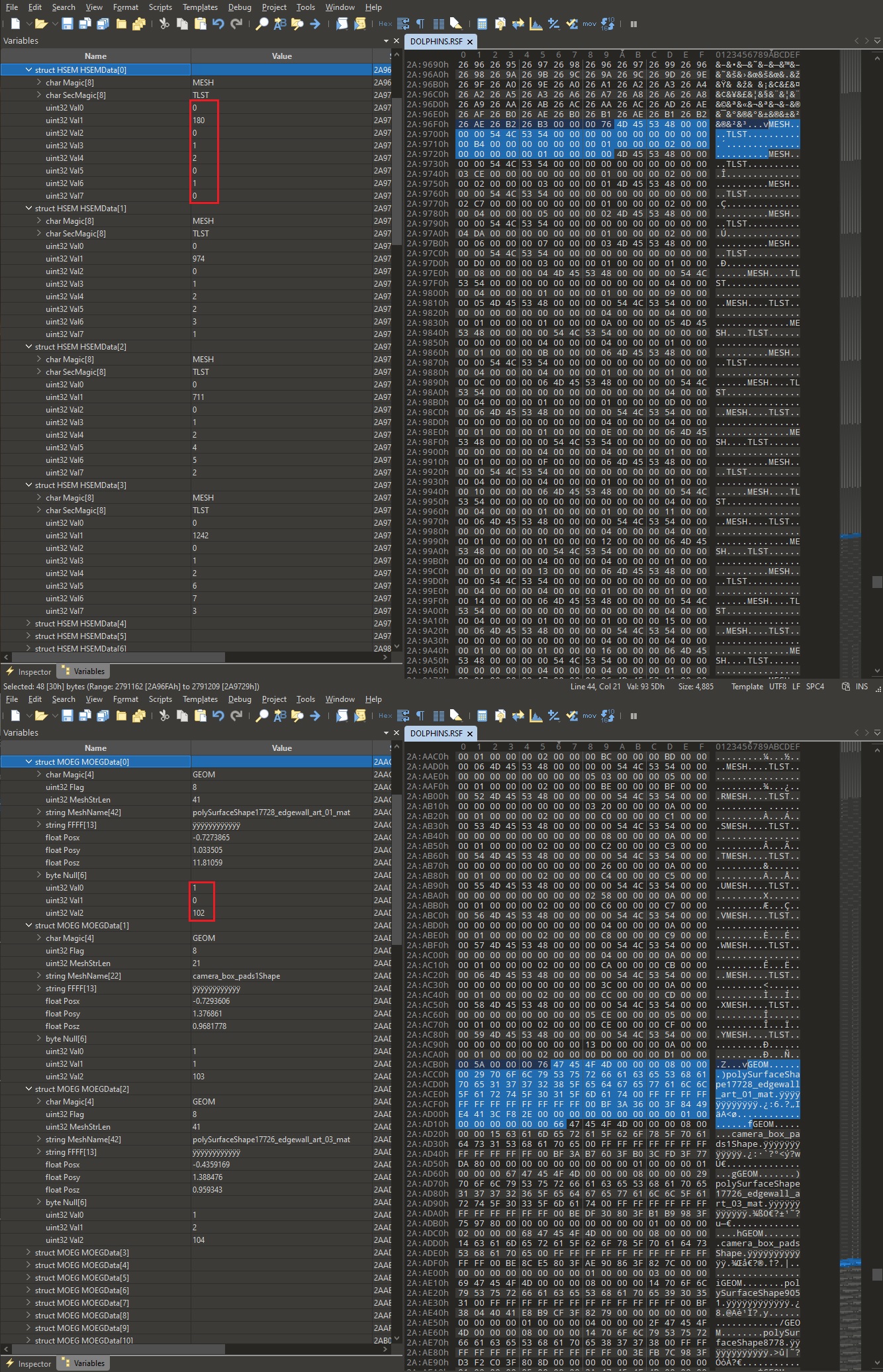This screenshot has height=1372, width=883.
Task: Open dropdown arrow beside New icon, top window
Action: (28, 24)
